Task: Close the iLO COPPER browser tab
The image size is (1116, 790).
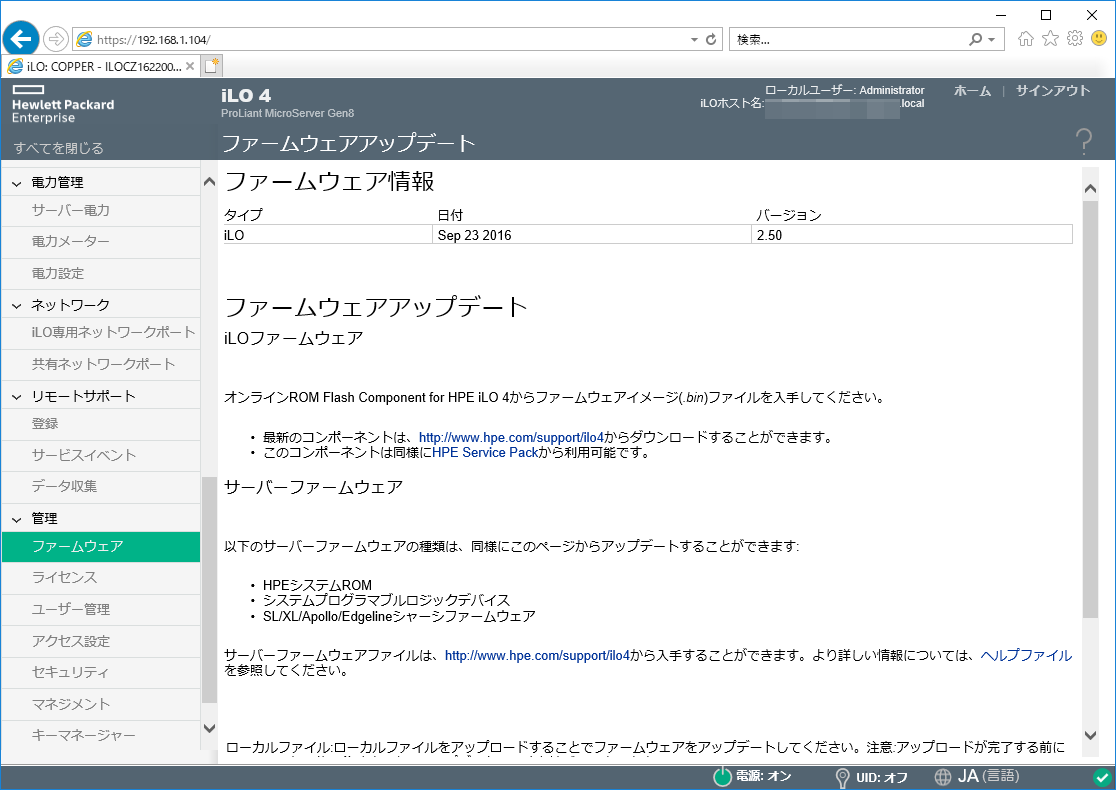Action: pyautogui.click(x=190, y=66)
